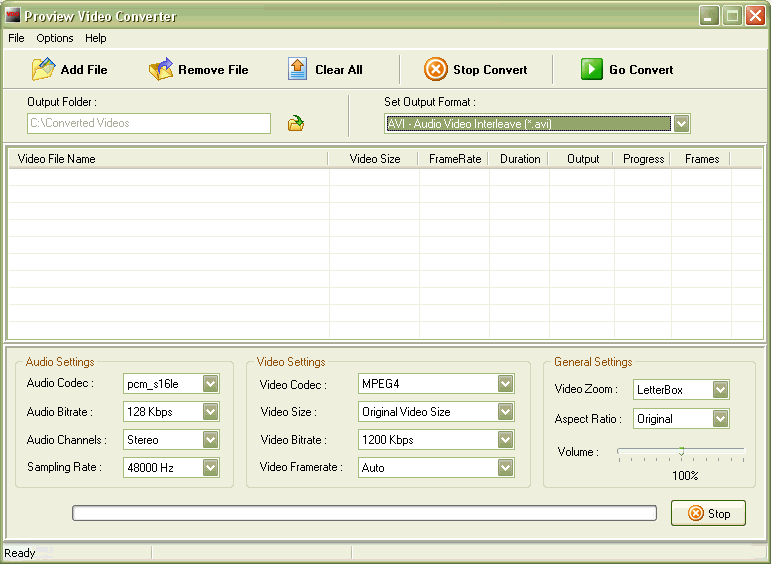
Task: Open the File menu
Action: point(16,38)
